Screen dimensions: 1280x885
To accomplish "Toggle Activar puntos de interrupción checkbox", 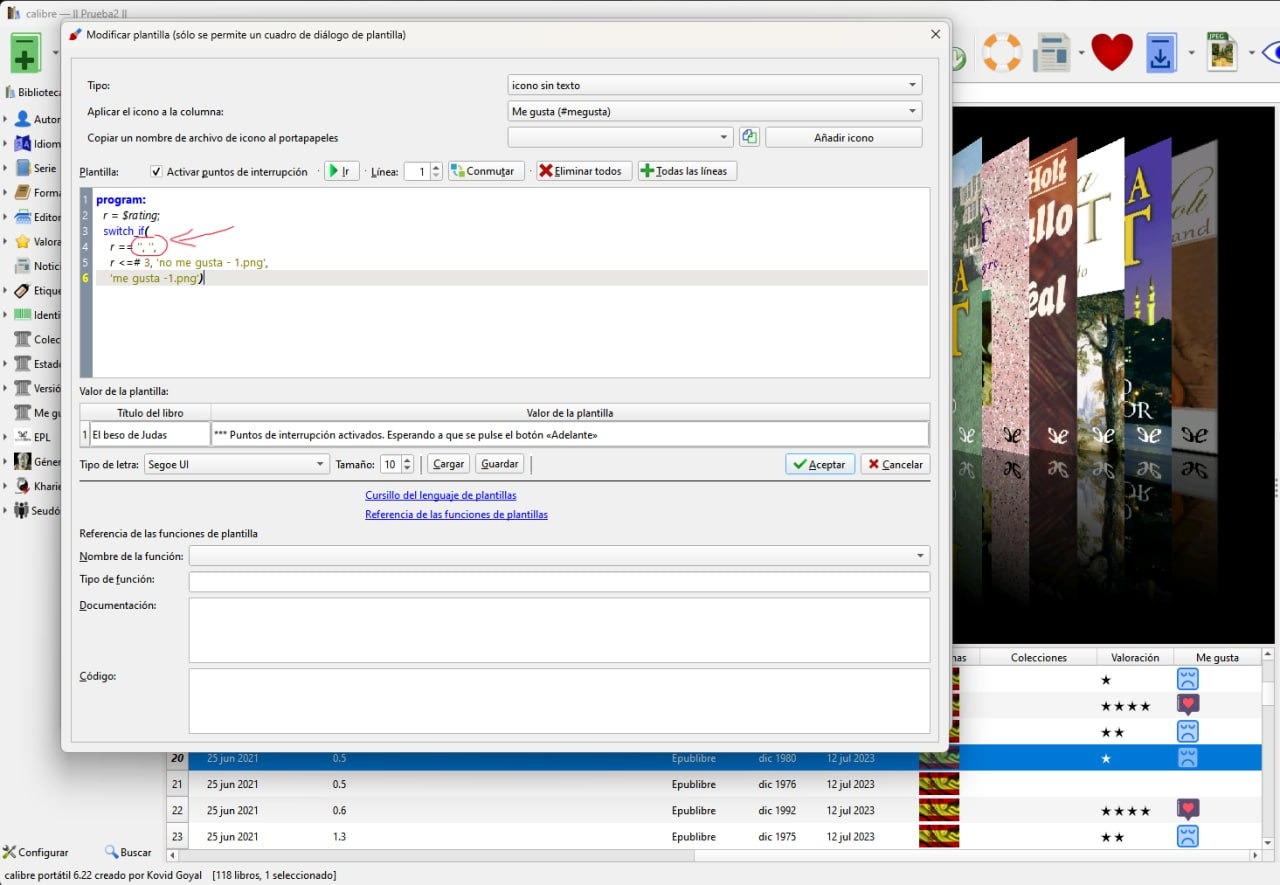I will (x=156, y=171).
